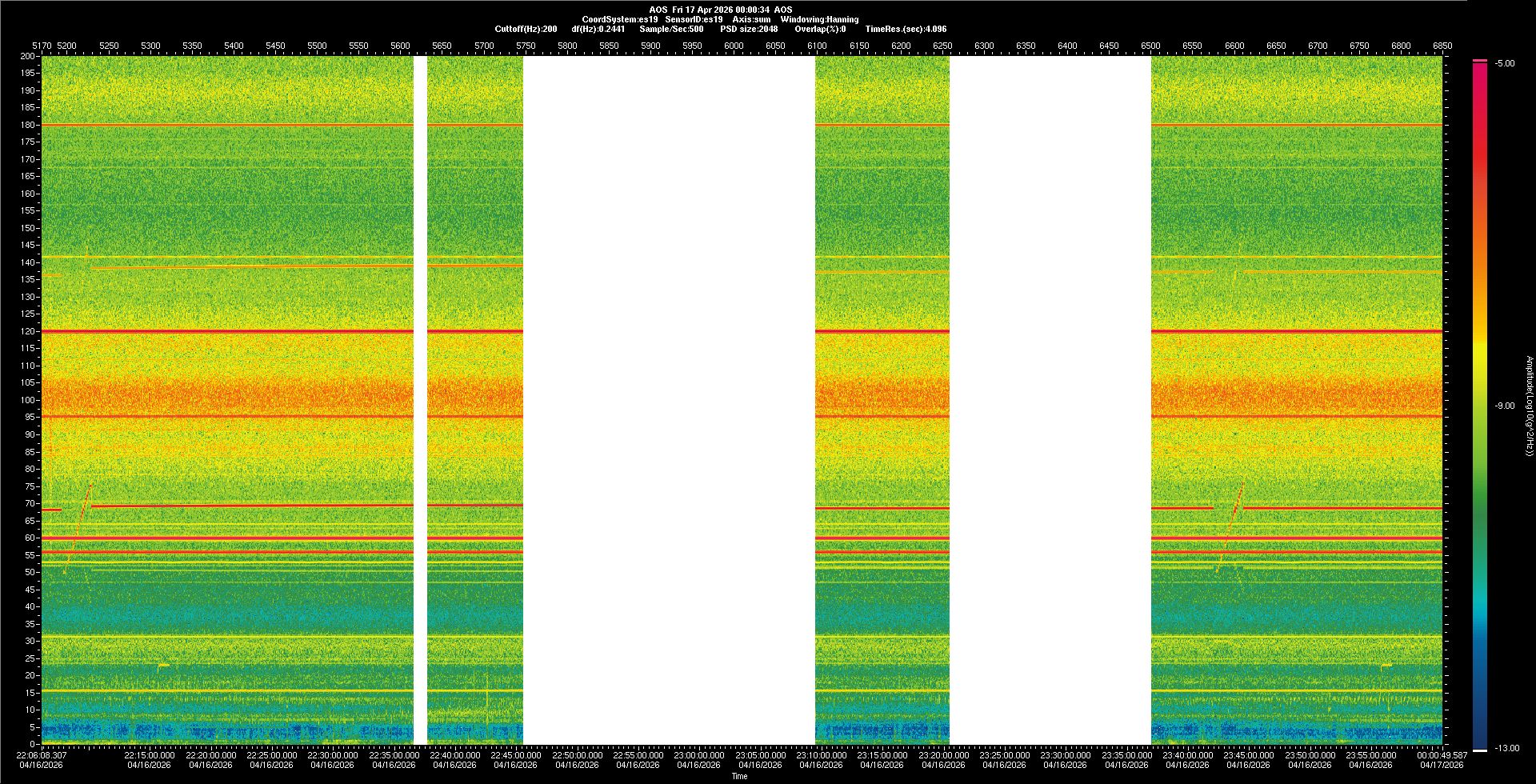Click the frequency axis tick label "100"
The image size is (1536, 784).
point(28,400)
